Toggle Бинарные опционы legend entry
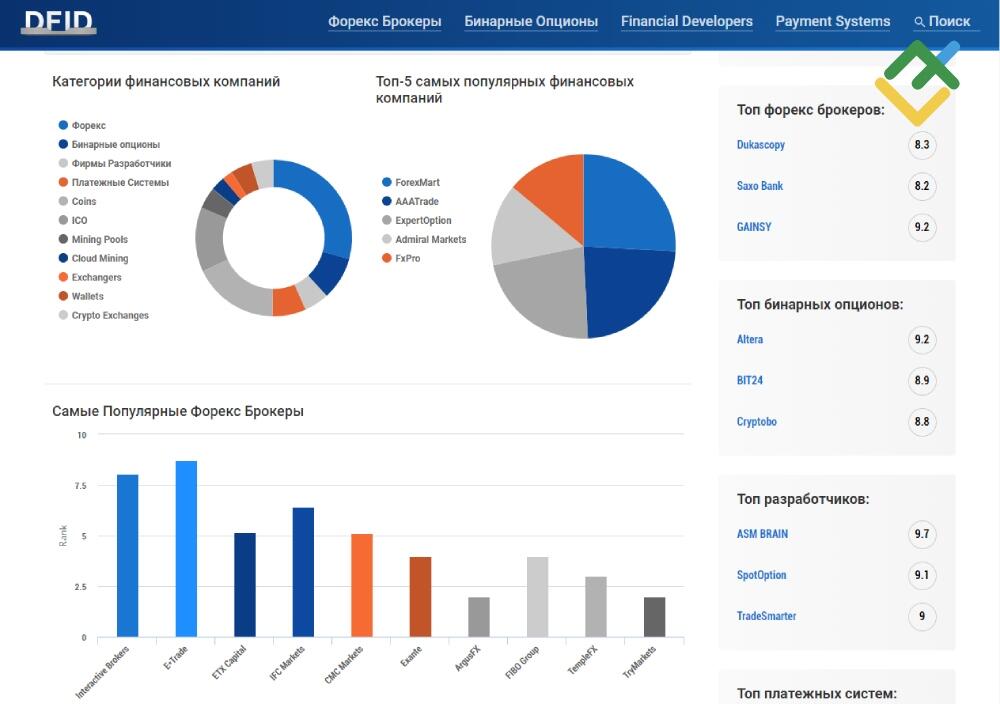Screen dimensions: 1000x704 109,145
